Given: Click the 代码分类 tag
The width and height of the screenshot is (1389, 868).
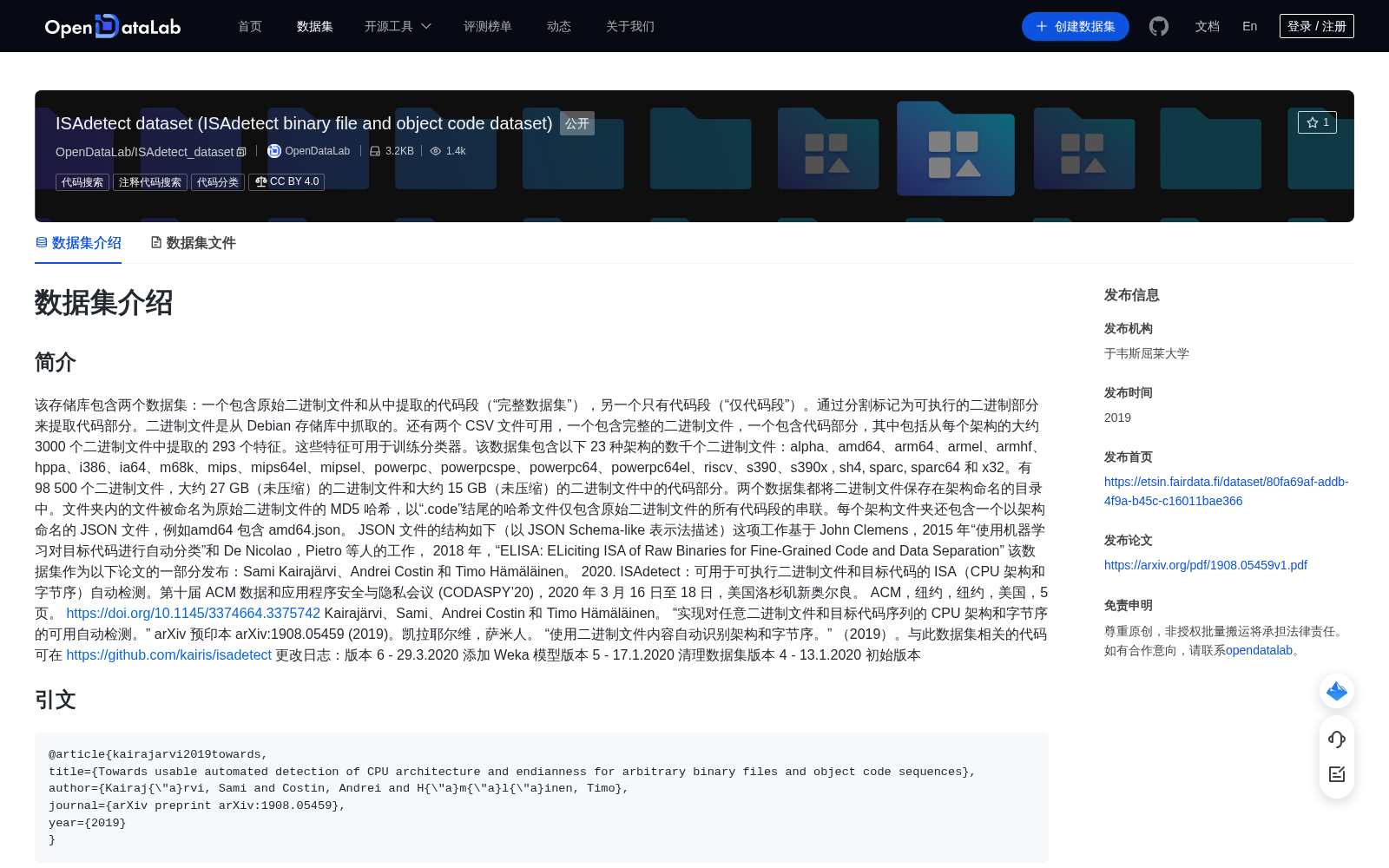Looking at the screenshot, I should click(x=218, y=181).
